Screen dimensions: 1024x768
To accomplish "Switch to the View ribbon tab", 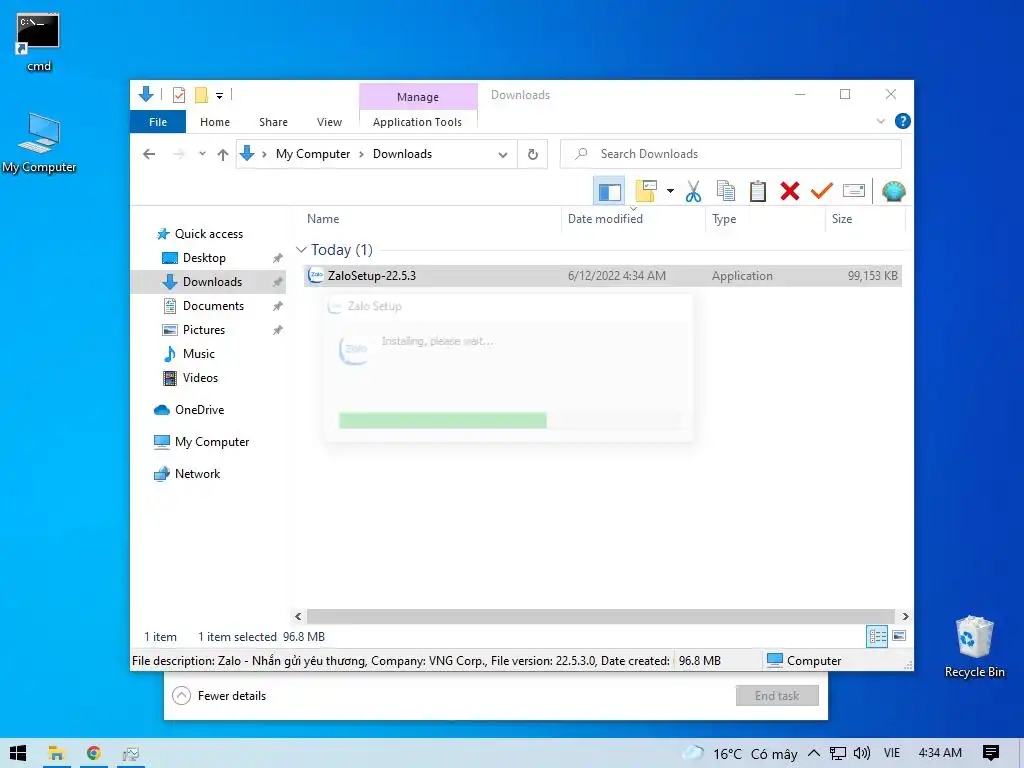I will [x=329, y=122].
